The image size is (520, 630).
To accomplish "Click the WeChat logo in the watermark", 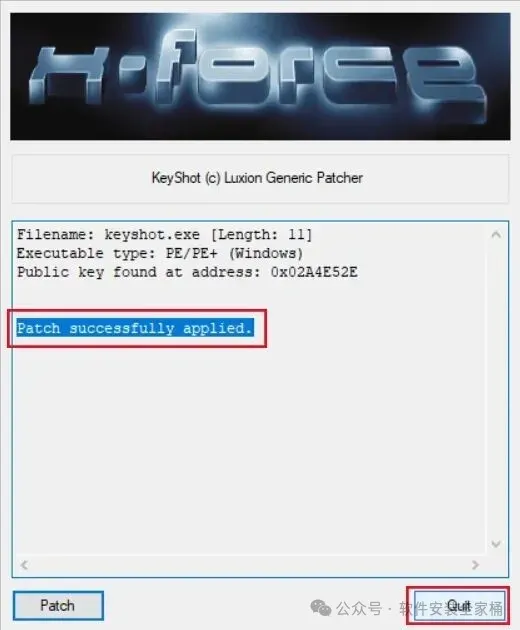I will point(321,608).
